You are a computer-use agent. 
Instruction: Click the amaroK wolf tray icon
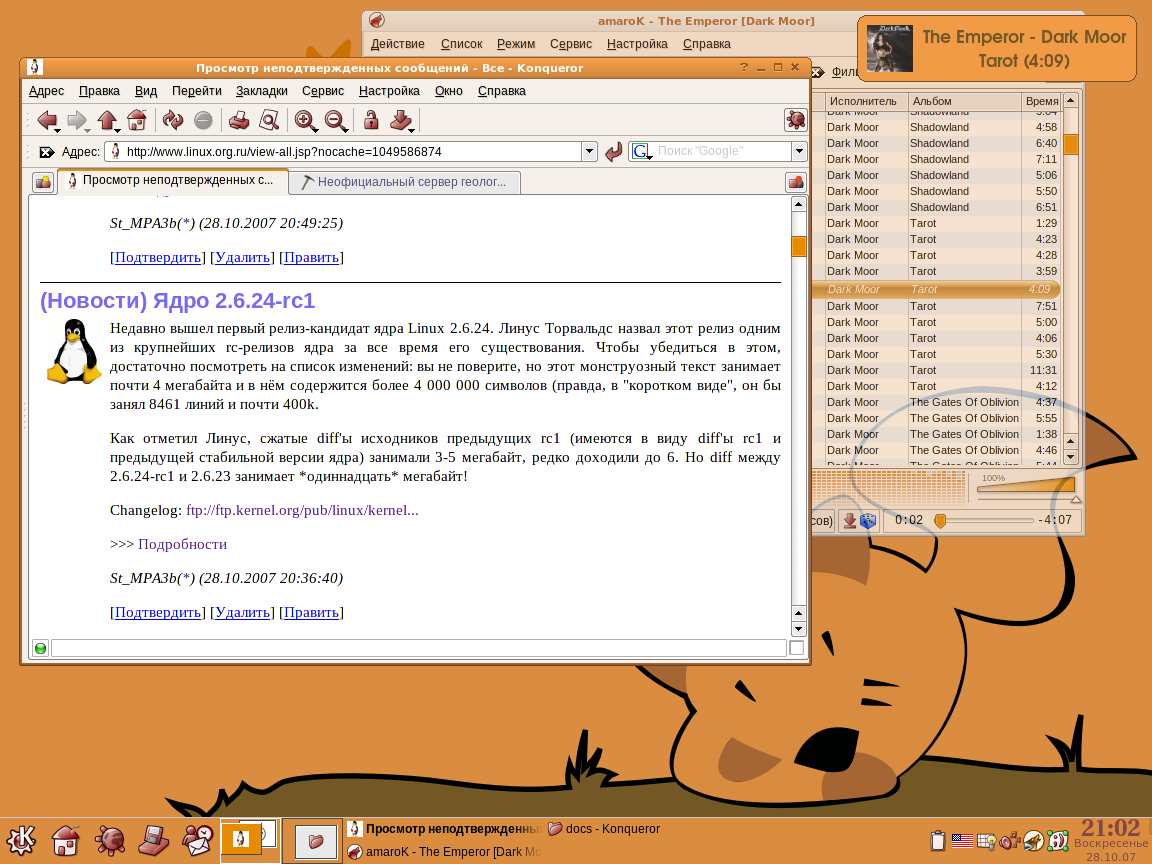(x=1034, y=840)
